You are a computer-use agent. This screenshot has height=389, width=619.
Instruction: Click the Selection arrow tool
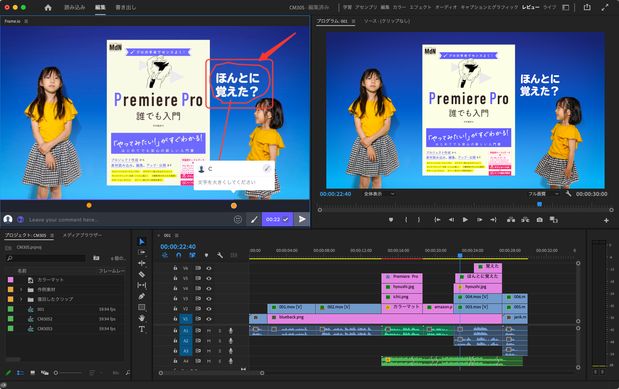(142, 241)
